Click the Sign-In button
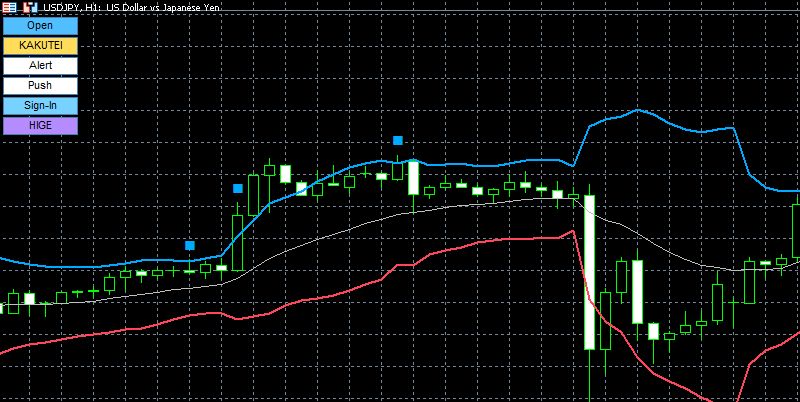This screenshot has height=402, width=800. [40, 106]
